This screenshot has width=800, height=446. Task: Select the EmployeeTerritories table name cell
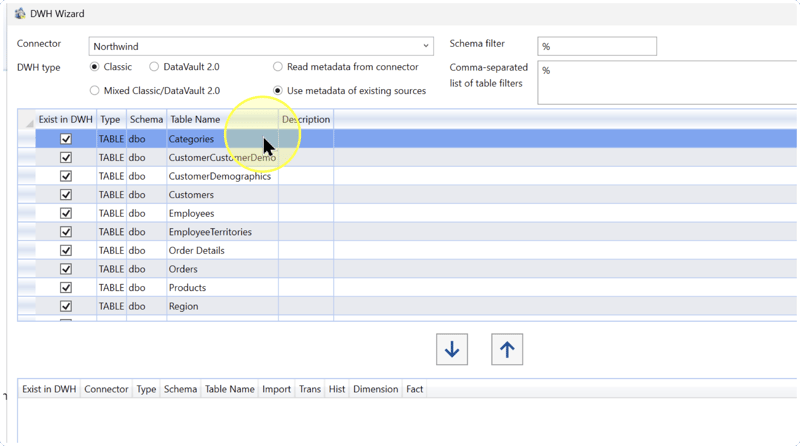(x=222, y=232)
